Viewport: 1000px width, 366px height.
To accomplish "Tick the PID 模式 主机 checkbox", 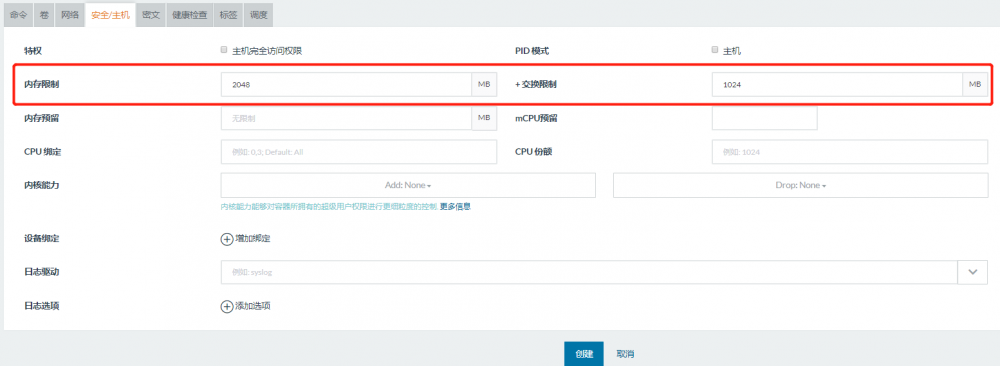I will pyautogui.click(x=715, y=50).
